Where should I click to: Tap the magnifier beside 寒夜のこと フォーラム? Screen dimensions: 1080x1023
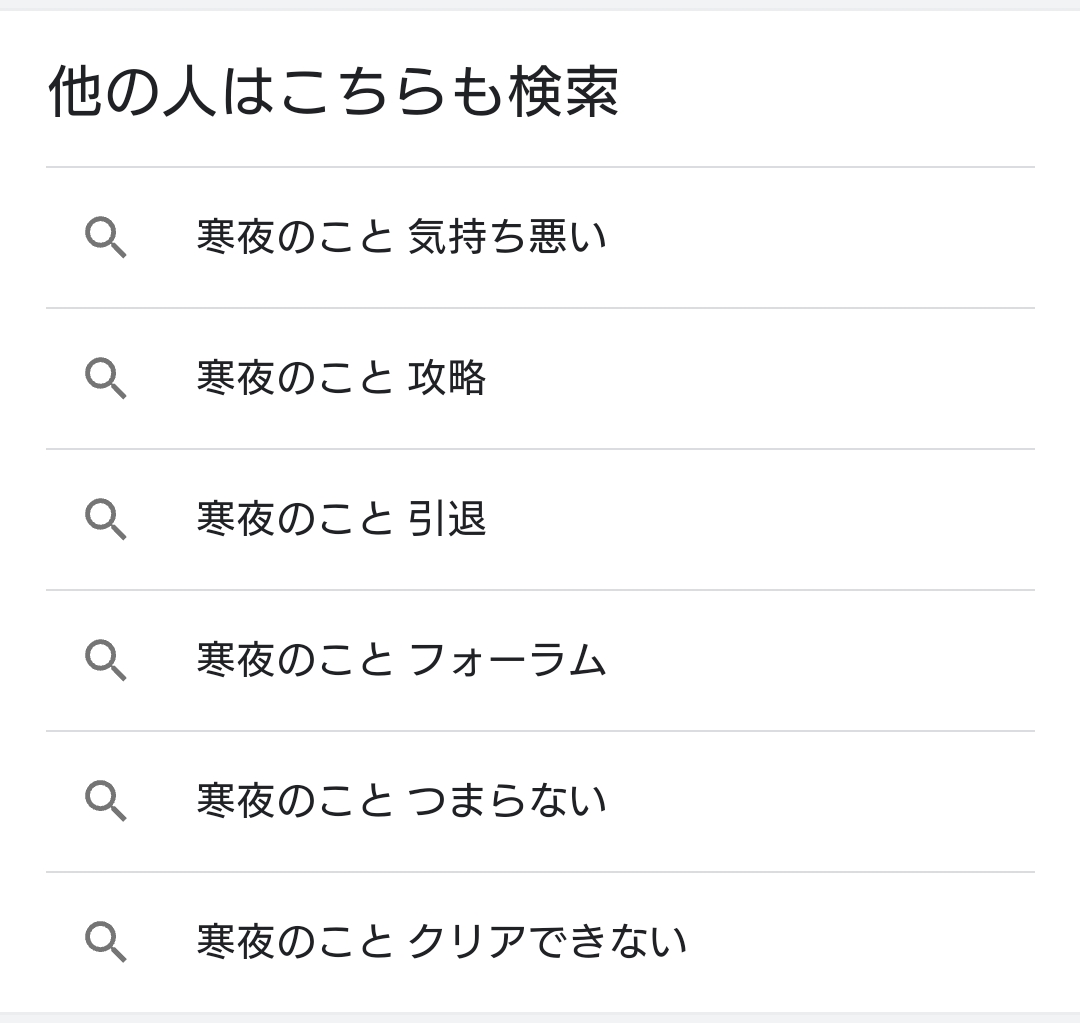(105, 661)
